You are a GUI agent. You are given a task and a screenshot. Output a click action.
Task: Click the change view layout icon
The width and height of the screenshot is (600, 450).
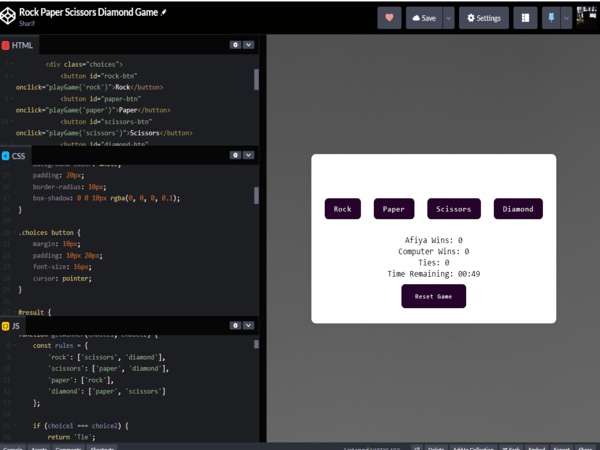(x=525, y=18)
